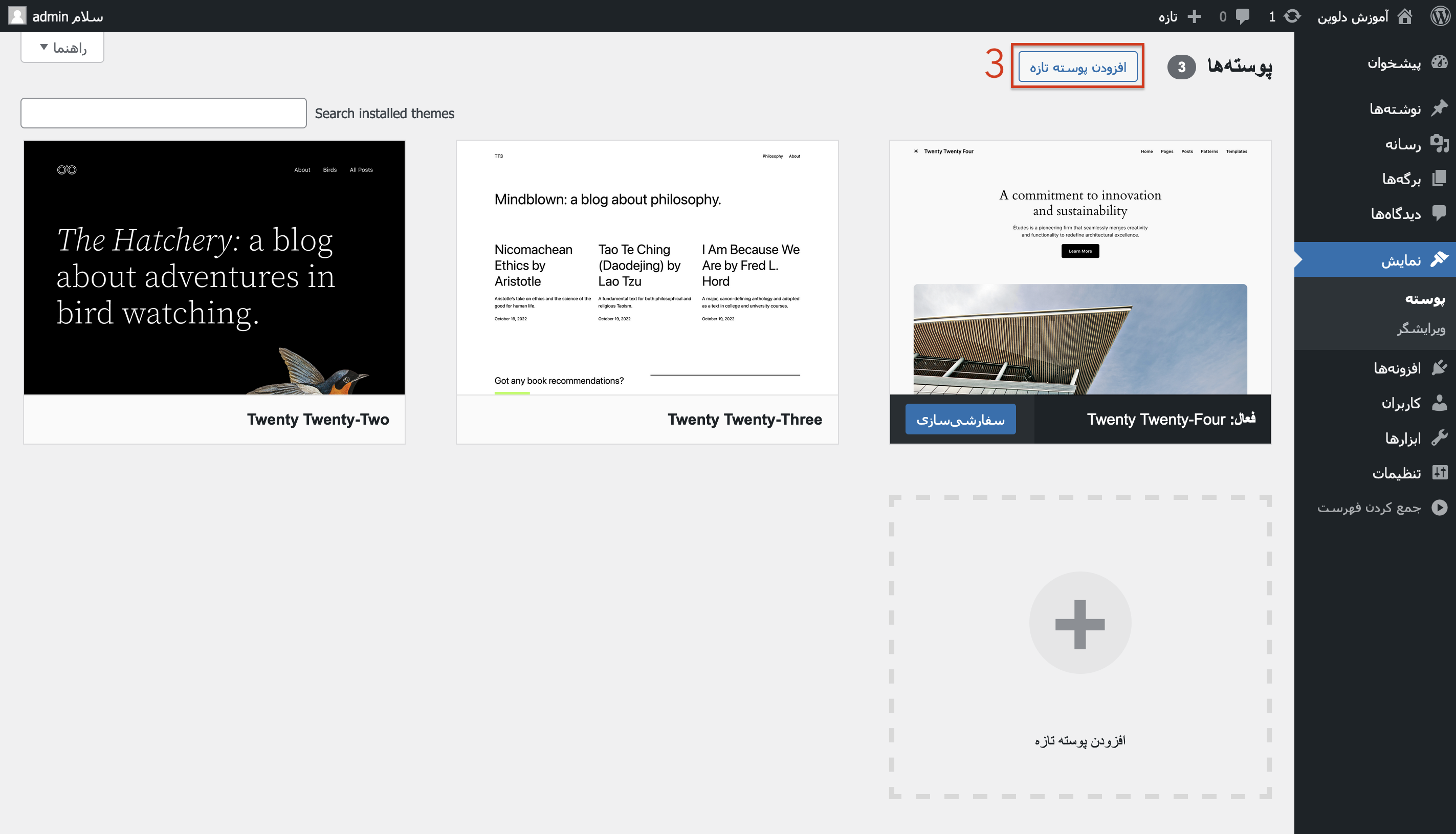Click the Twenty Twenty-Three theme name

pyautogui.click(x=744, y=419)
